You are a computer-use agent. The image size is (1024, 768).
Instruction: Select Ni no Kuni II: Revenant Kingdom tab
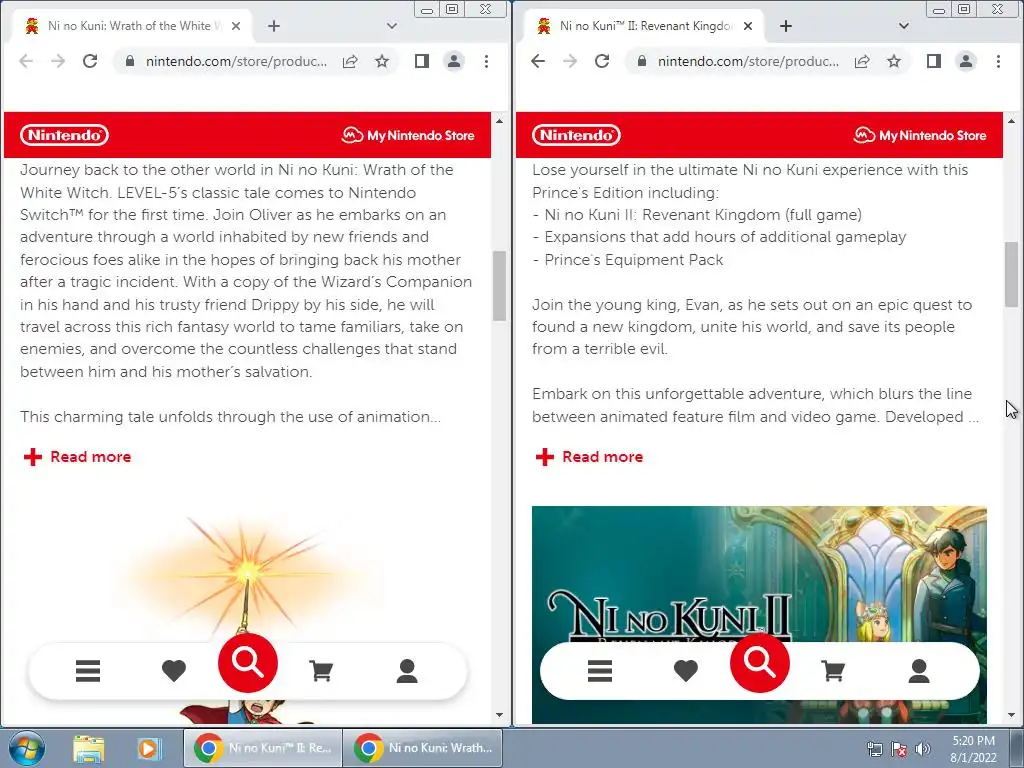tap(645, 26)
